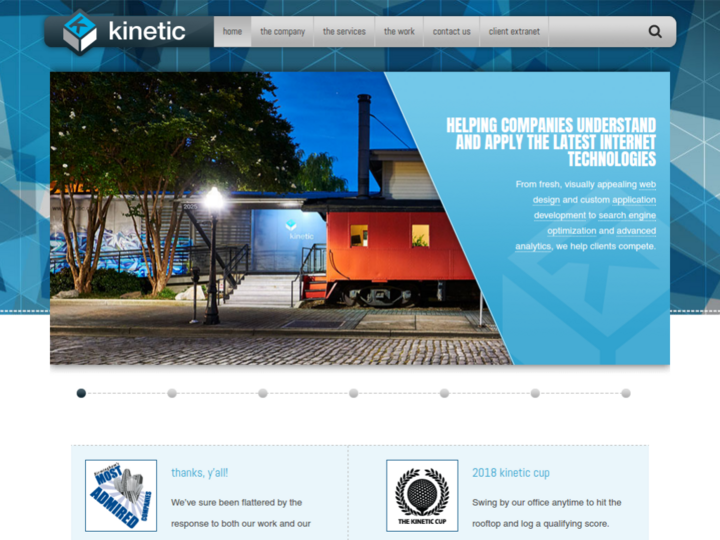Click the 'analytics' link in banner text
The width and height of the screenshot is (720, 540).
(533, 246)
